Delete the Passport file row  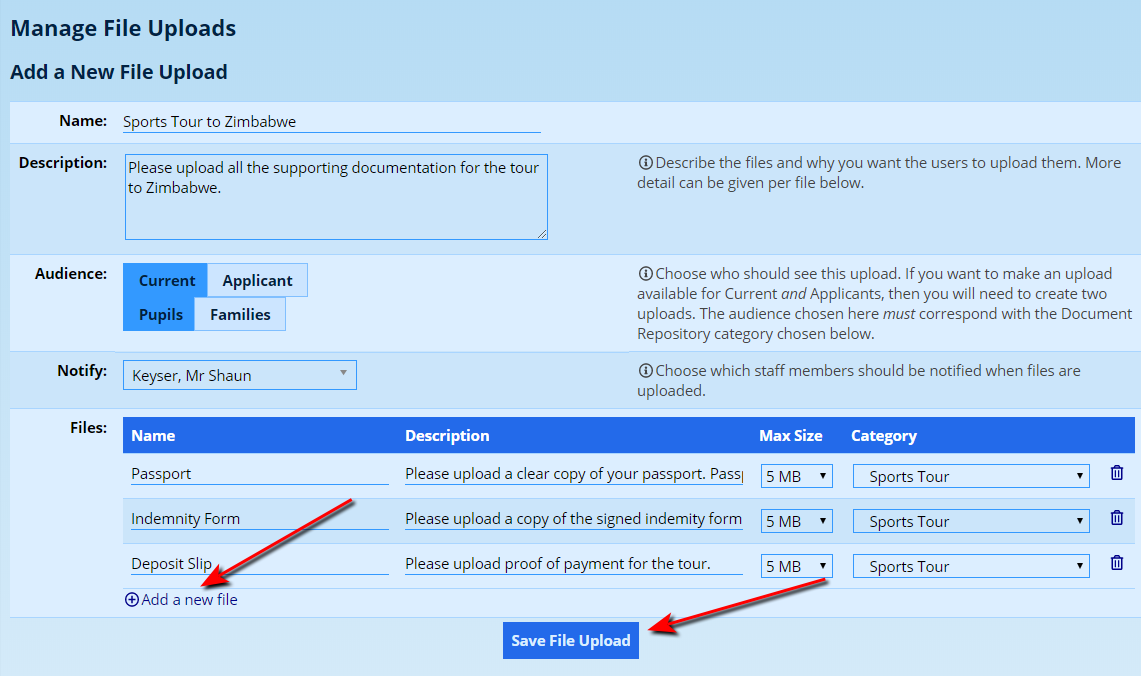(1117, 474)
